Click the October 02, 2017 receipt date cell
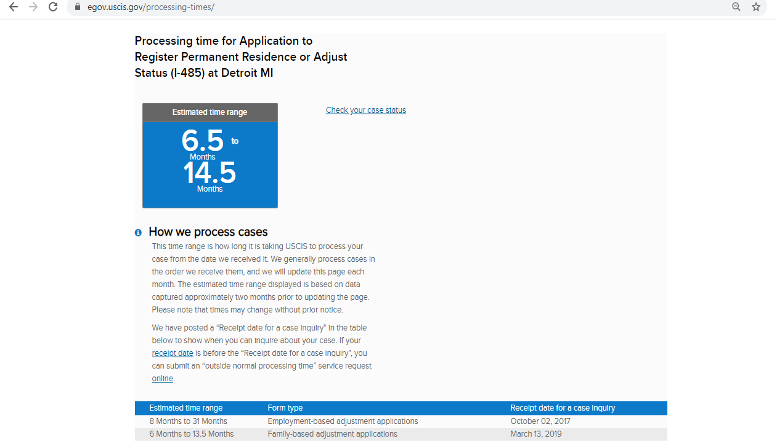The height and width of the screenshot is (448, 776). click(x=540, y=421)
